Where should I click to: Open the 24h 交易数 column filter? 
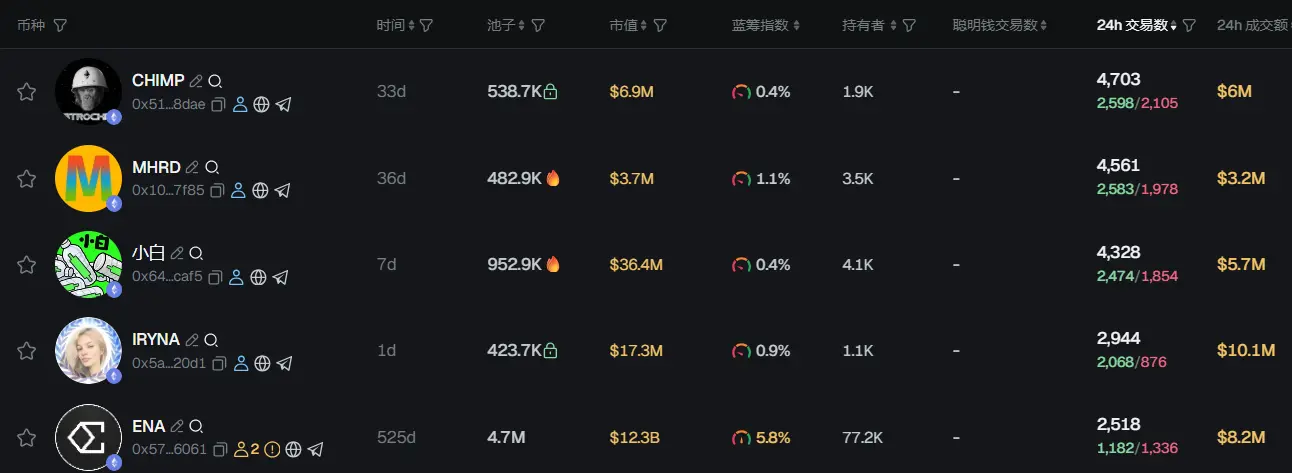tap(1188, 25)
